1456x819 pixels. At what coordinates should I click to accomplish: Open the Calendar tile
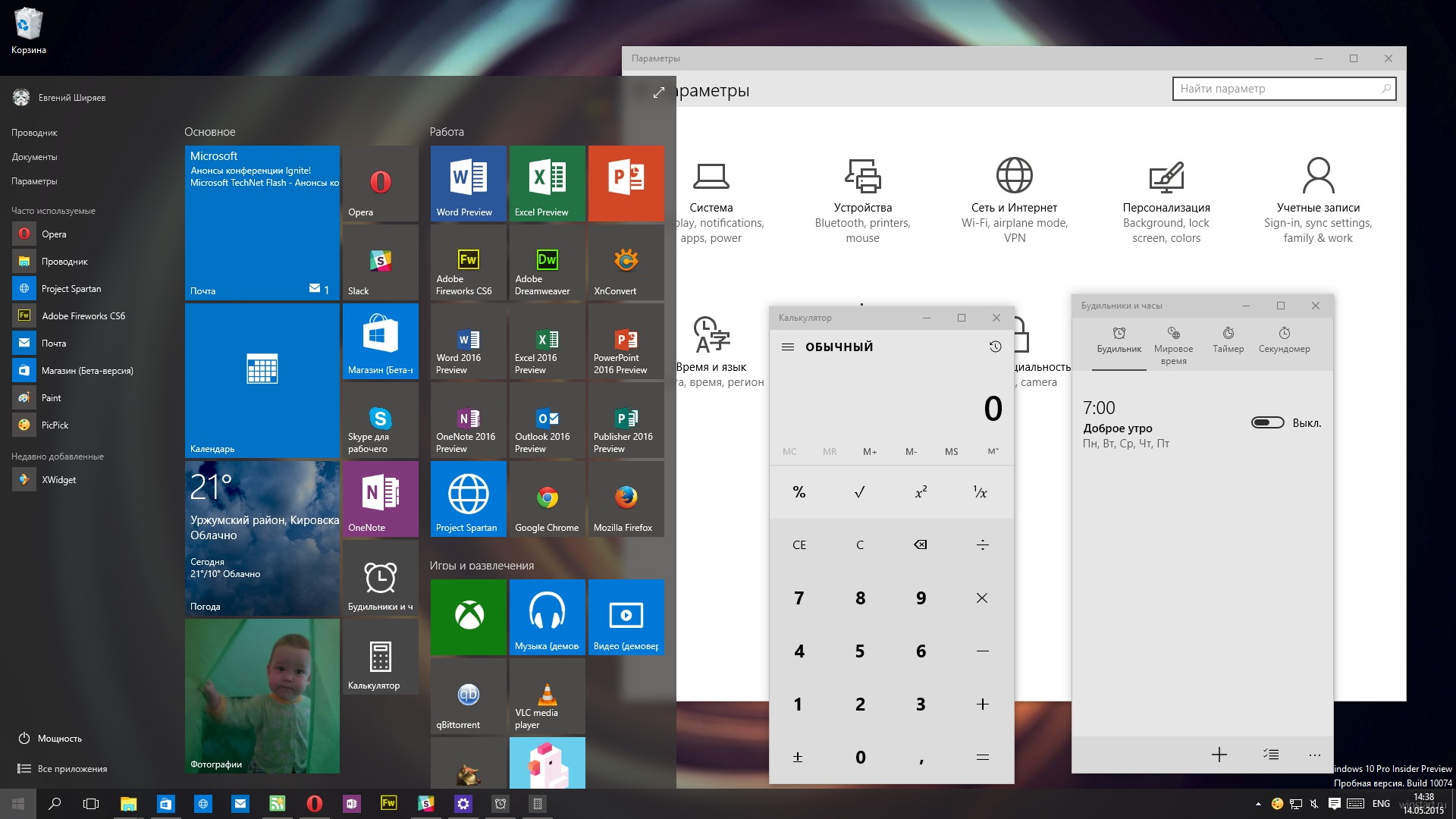[x=262, y=381]
